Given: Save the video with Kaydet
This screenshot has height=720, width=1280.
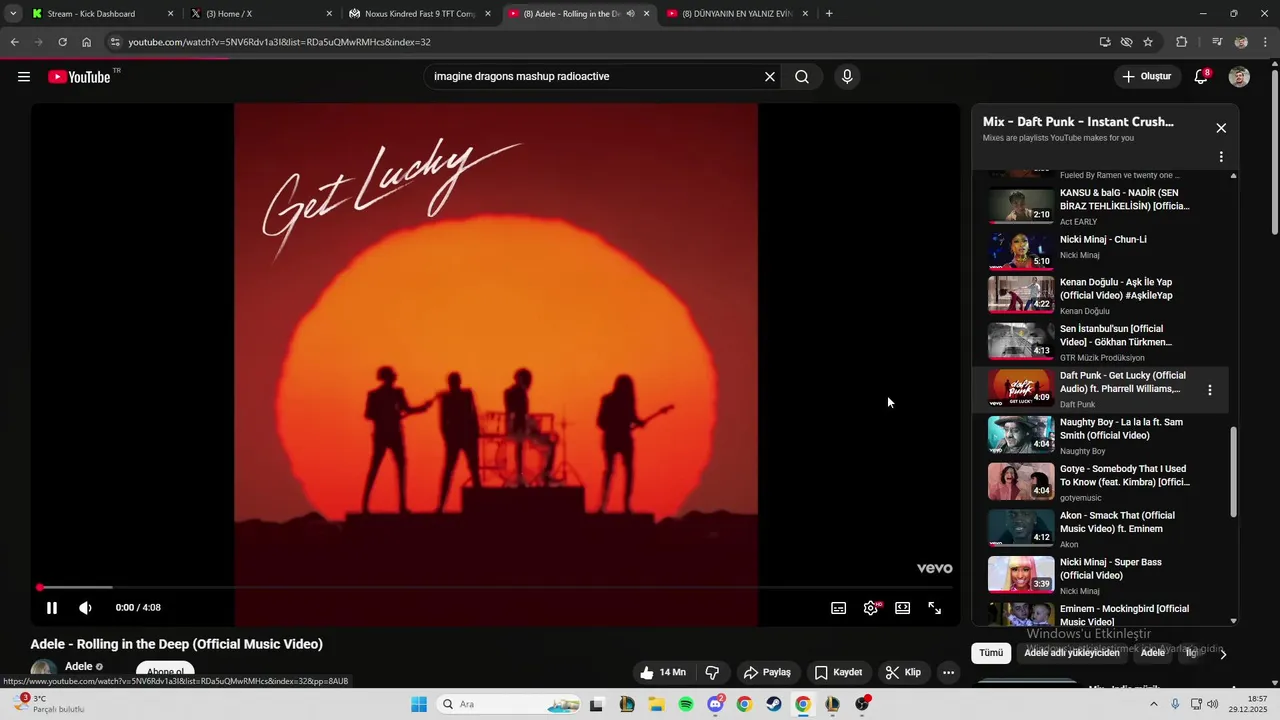Looking at the screenshot, I should pos(838,672).
